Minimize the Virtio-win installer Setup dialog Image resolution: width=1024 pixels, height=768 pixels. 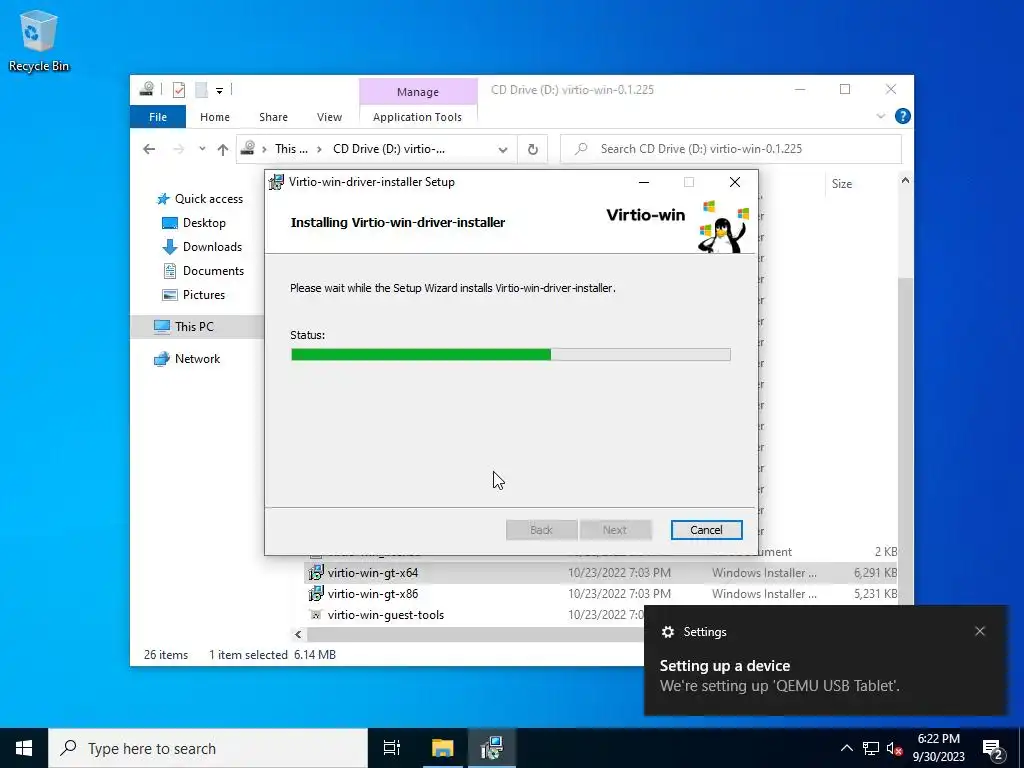tap(644, 182)
